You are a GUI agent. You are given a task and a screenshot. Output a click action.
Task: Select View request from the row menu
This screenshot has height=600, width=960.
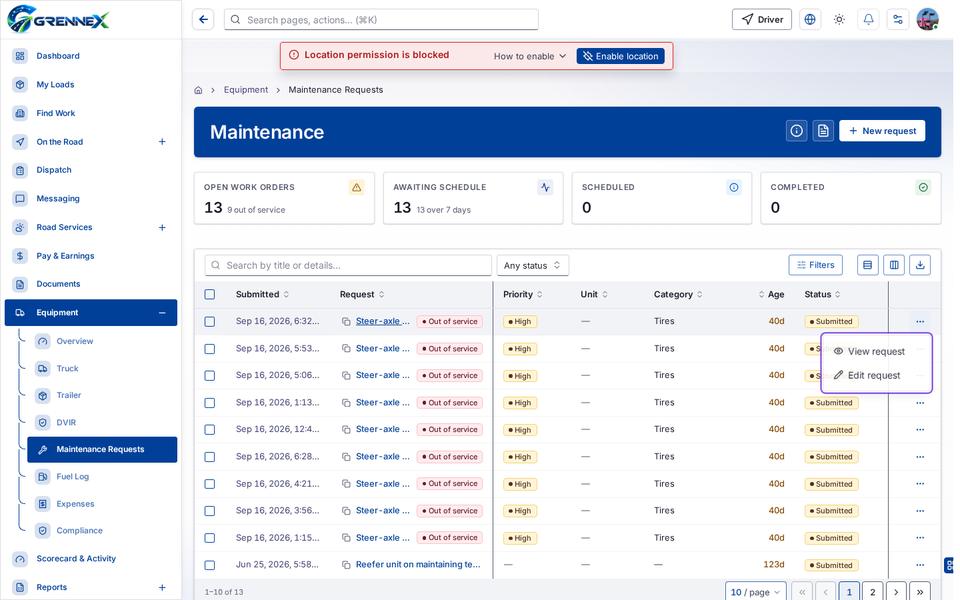pyautogui.click(x=876, y=351)
